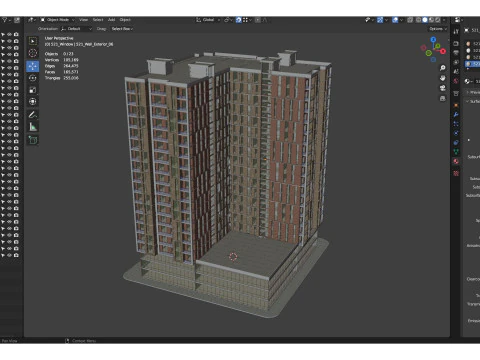Click the red X axis gizmo ball

[443, 51]
